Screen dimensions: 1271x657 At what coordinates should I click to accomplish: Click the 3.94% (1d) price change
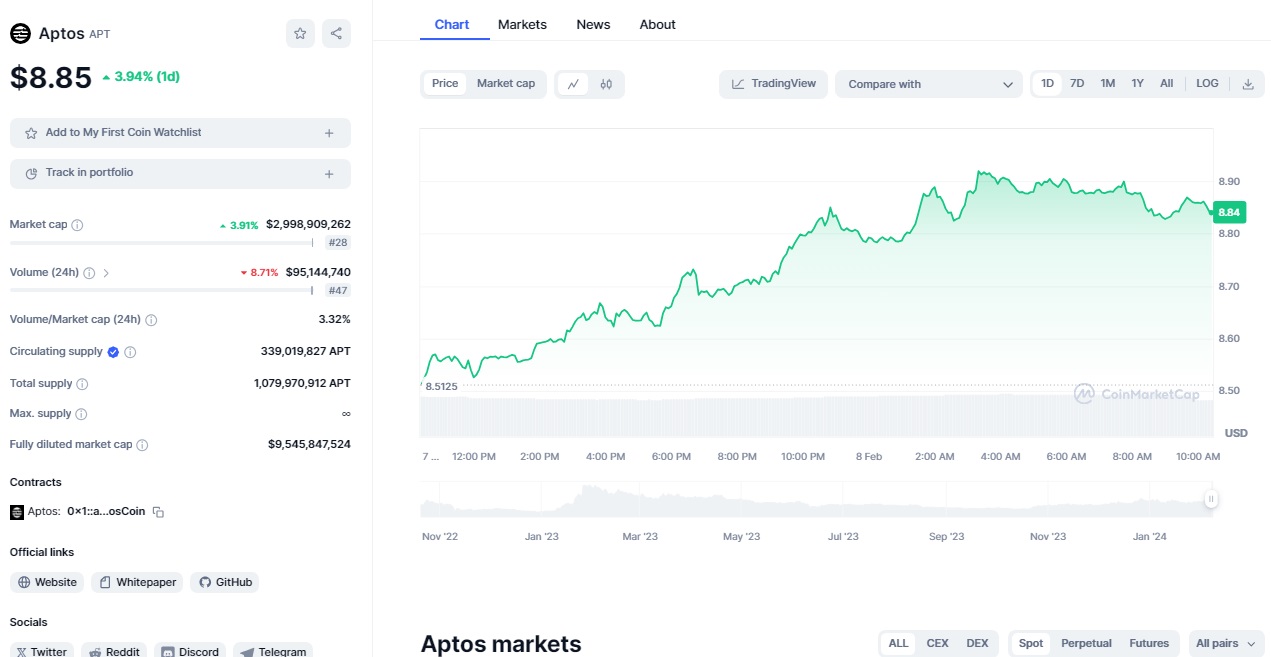(141, 77)
